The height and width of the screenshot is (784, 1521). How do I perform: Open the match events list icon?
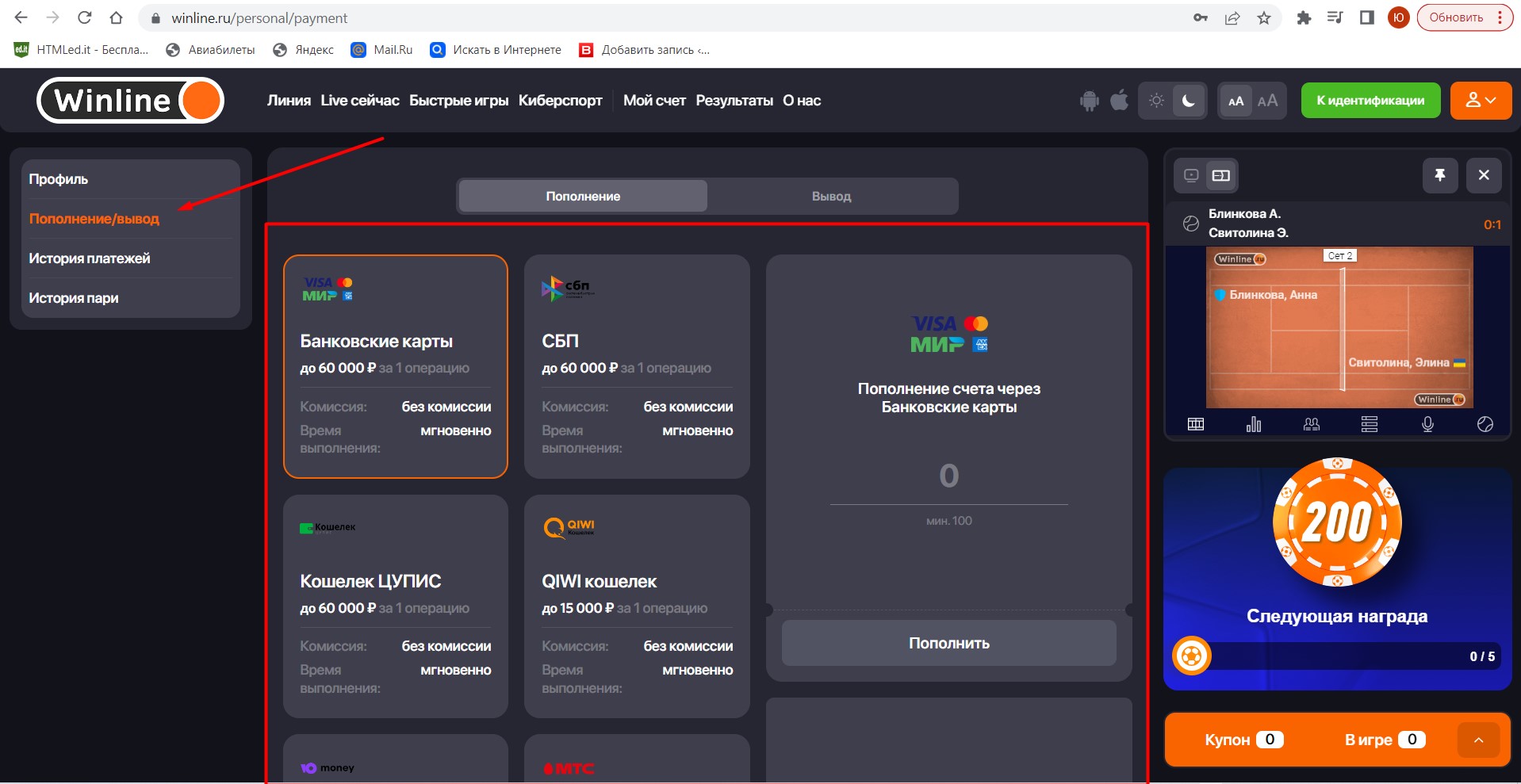pyautogui.click(x=1370, y=424)
